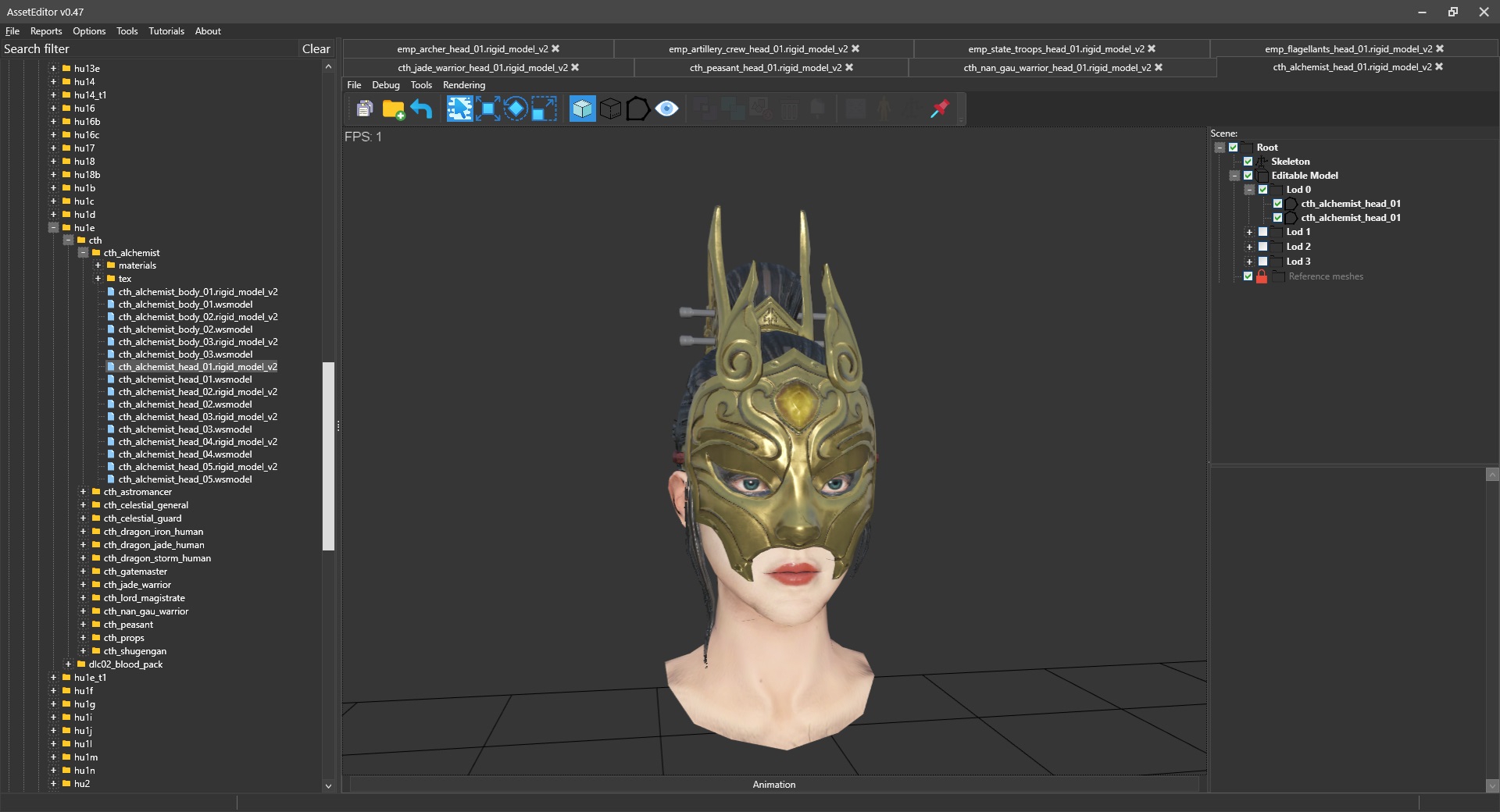Click the eye view-only mode icon
The width and height of the screenshot is (1500, 812).
(x=666, y=109)
